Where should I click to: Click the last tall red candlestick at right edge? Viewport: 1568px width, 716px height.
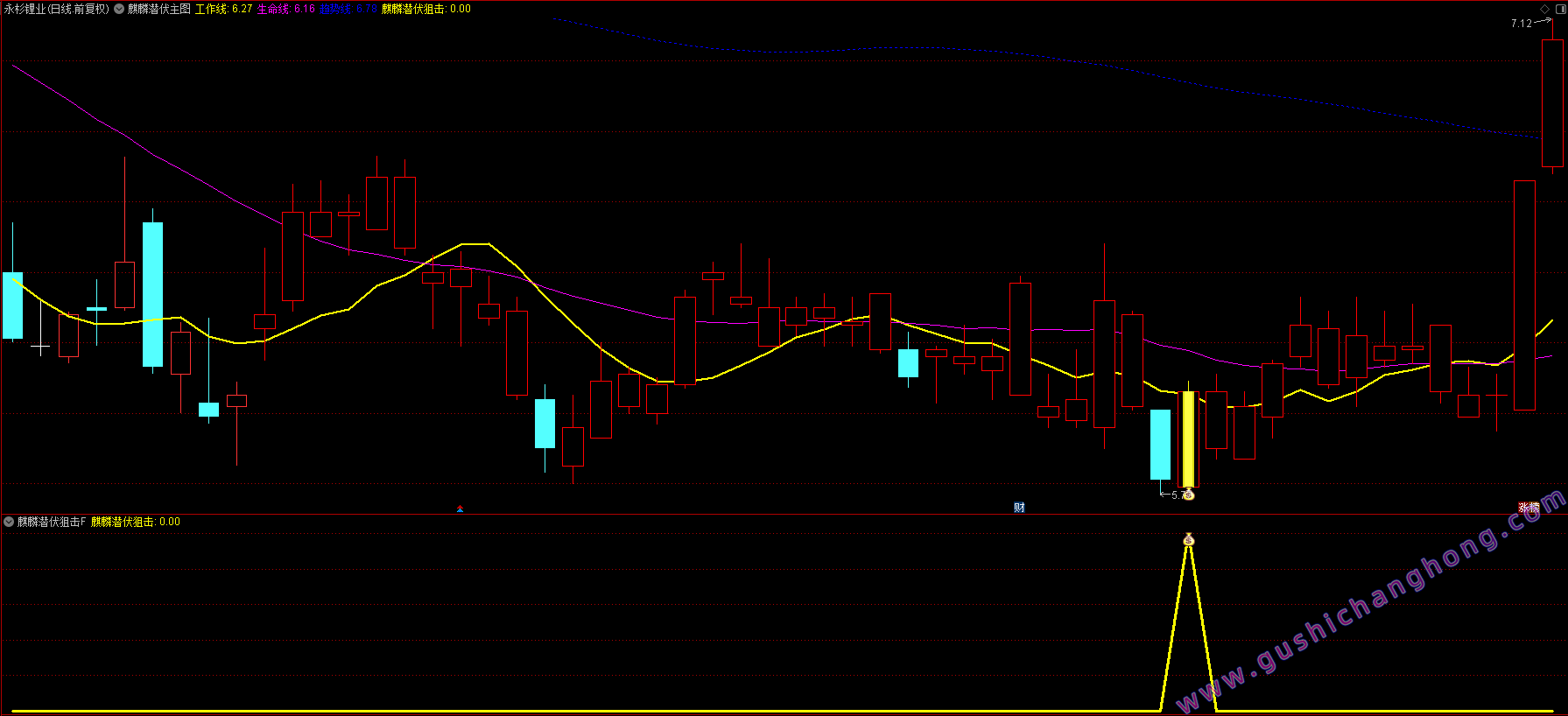[1552, 103]
